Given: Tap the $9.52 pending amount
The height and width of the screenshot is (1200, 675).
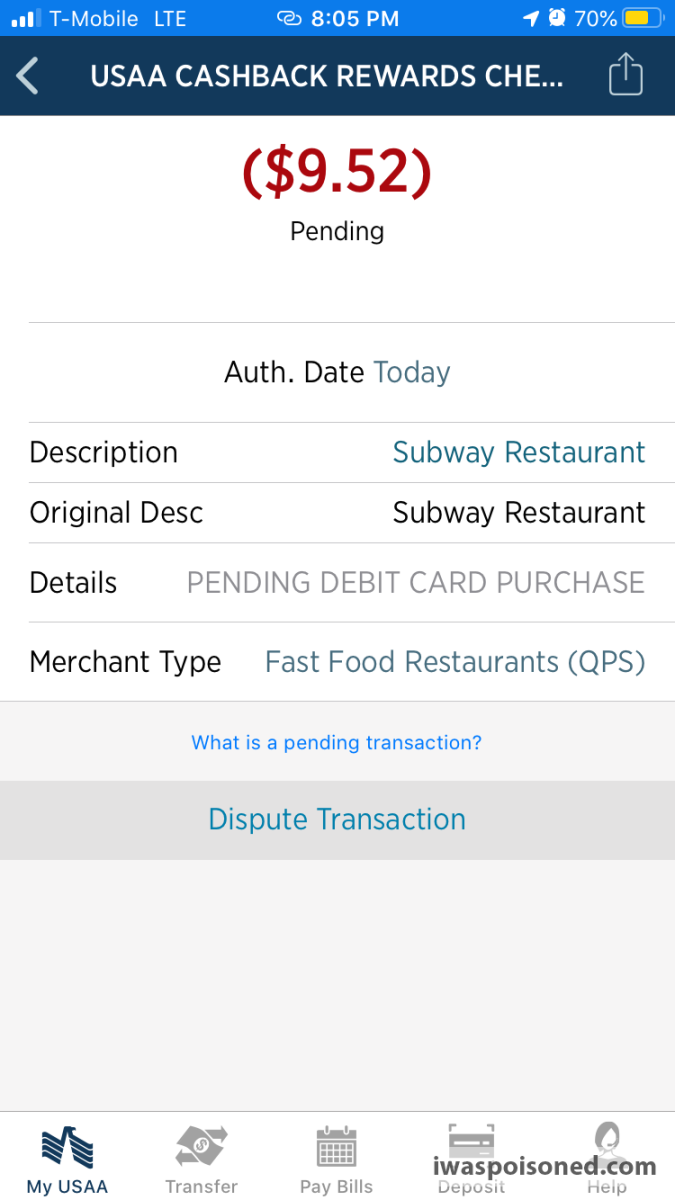Looking at the screenshot, I should pyautogui.click(x=337, y=172).
